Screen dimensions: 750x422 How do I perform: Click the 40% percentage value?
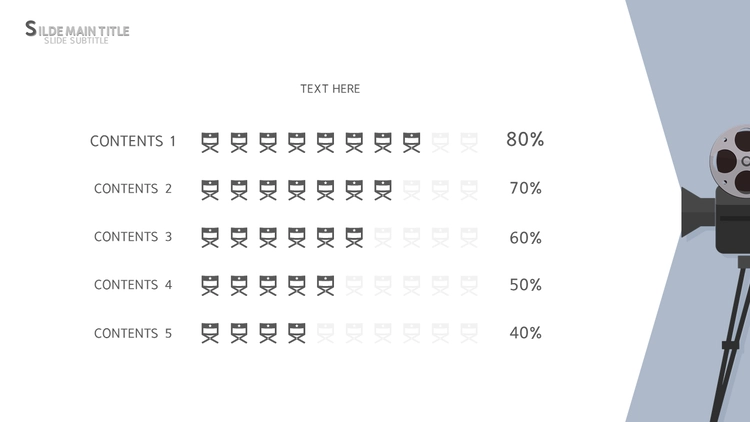pyautogui.click(x=525, y=333)
